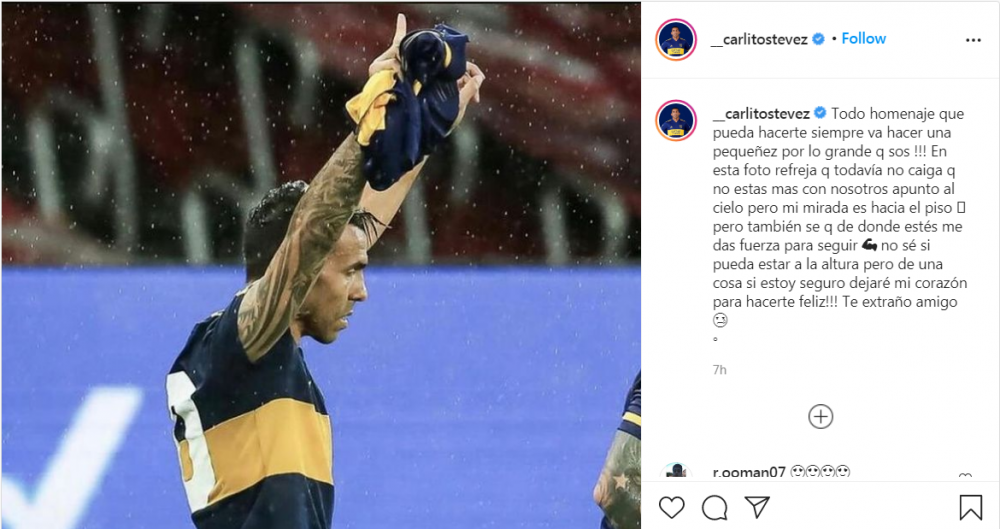Load more comments plus button
Viewport: 1000px width, 529px height.
point(821,417)
